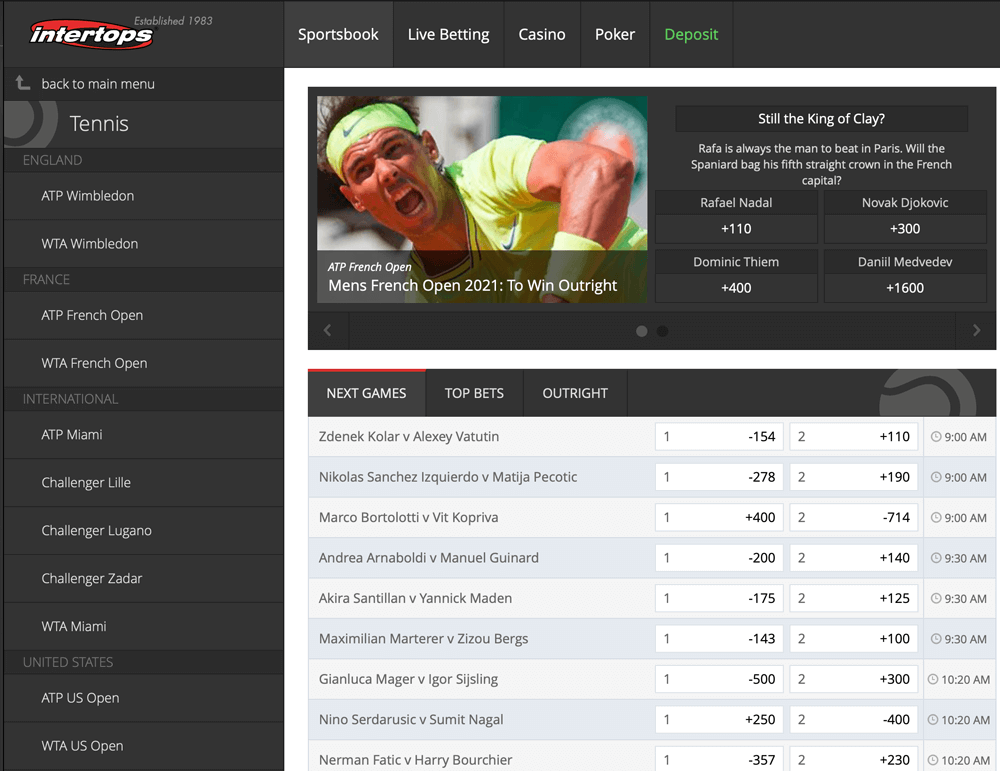
Task: Open Nino Serdarusic v Sumit Nagal match
Action: (411, 719)
